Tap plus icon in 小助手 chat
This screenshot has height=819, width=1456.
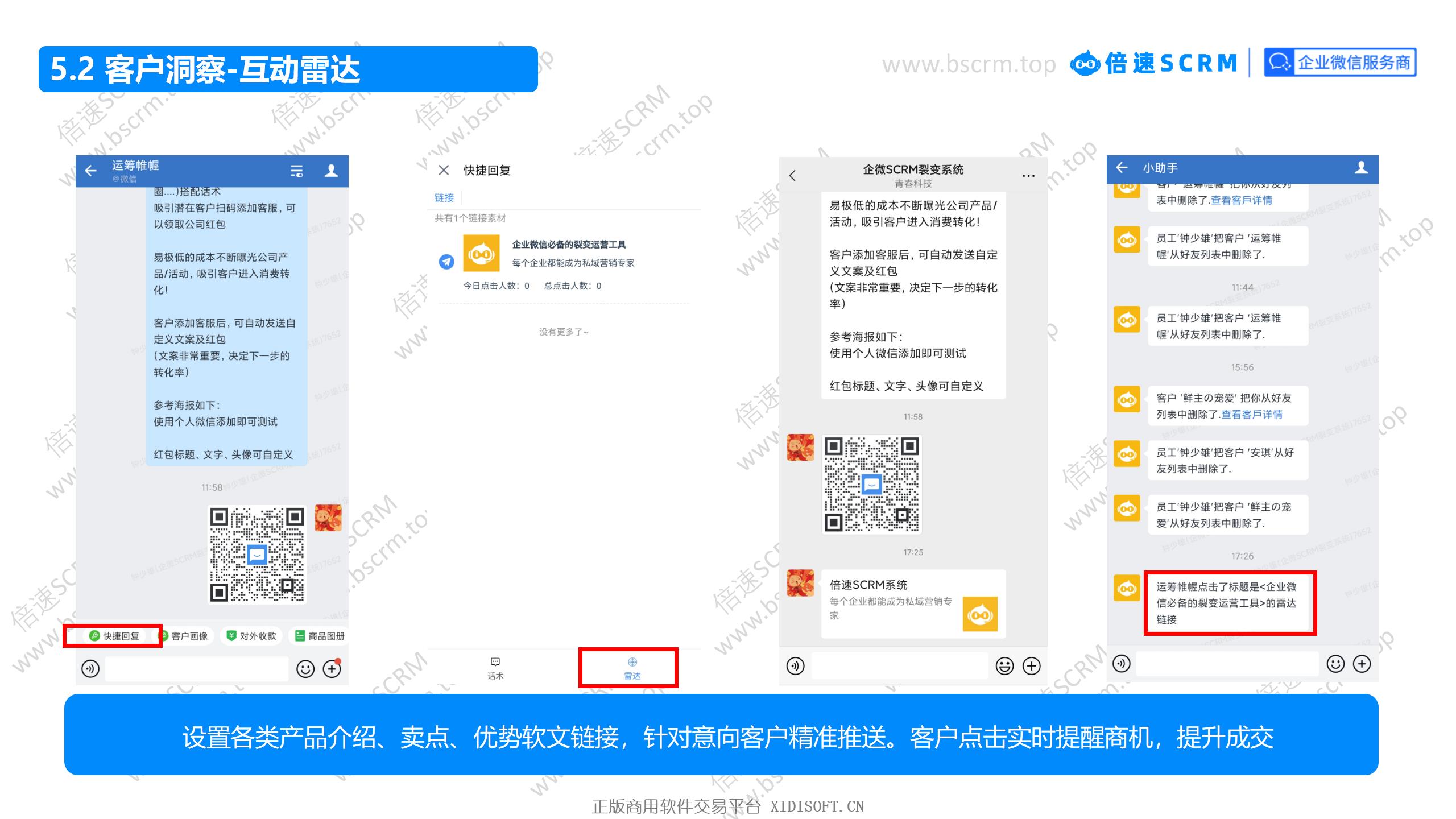point(1362,663)
